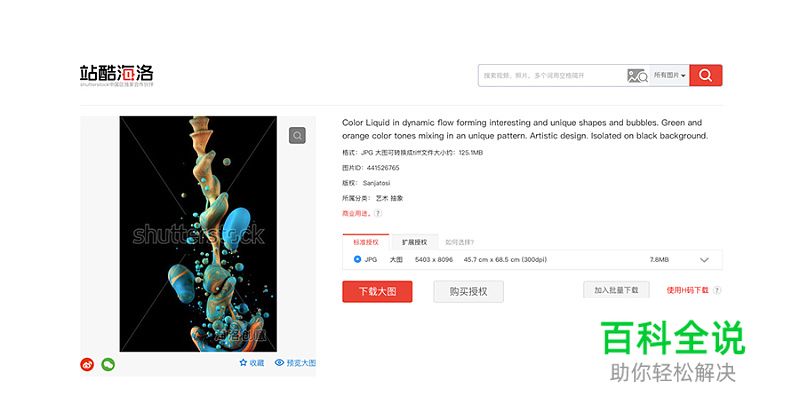
Task: Open image search via camera icon
Action: (x=637, y=76)
